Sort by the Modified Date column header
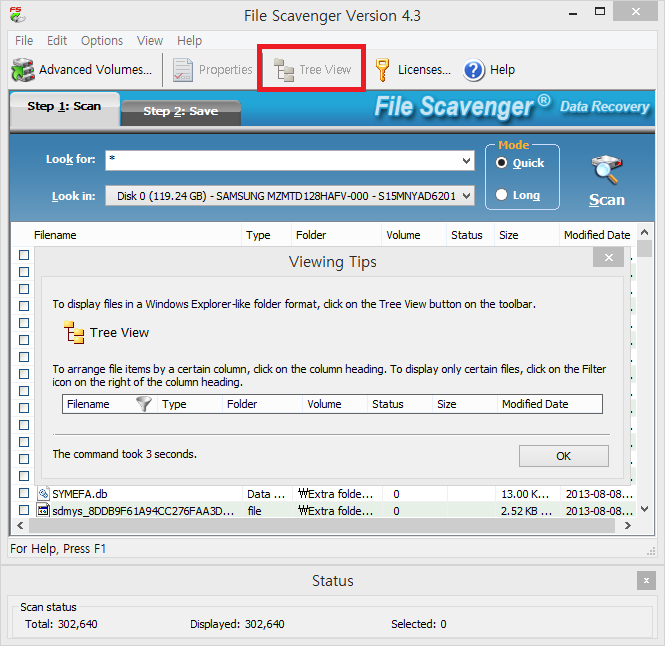Image resolution: width=665 pixels, height=646 pixels. 597,235
